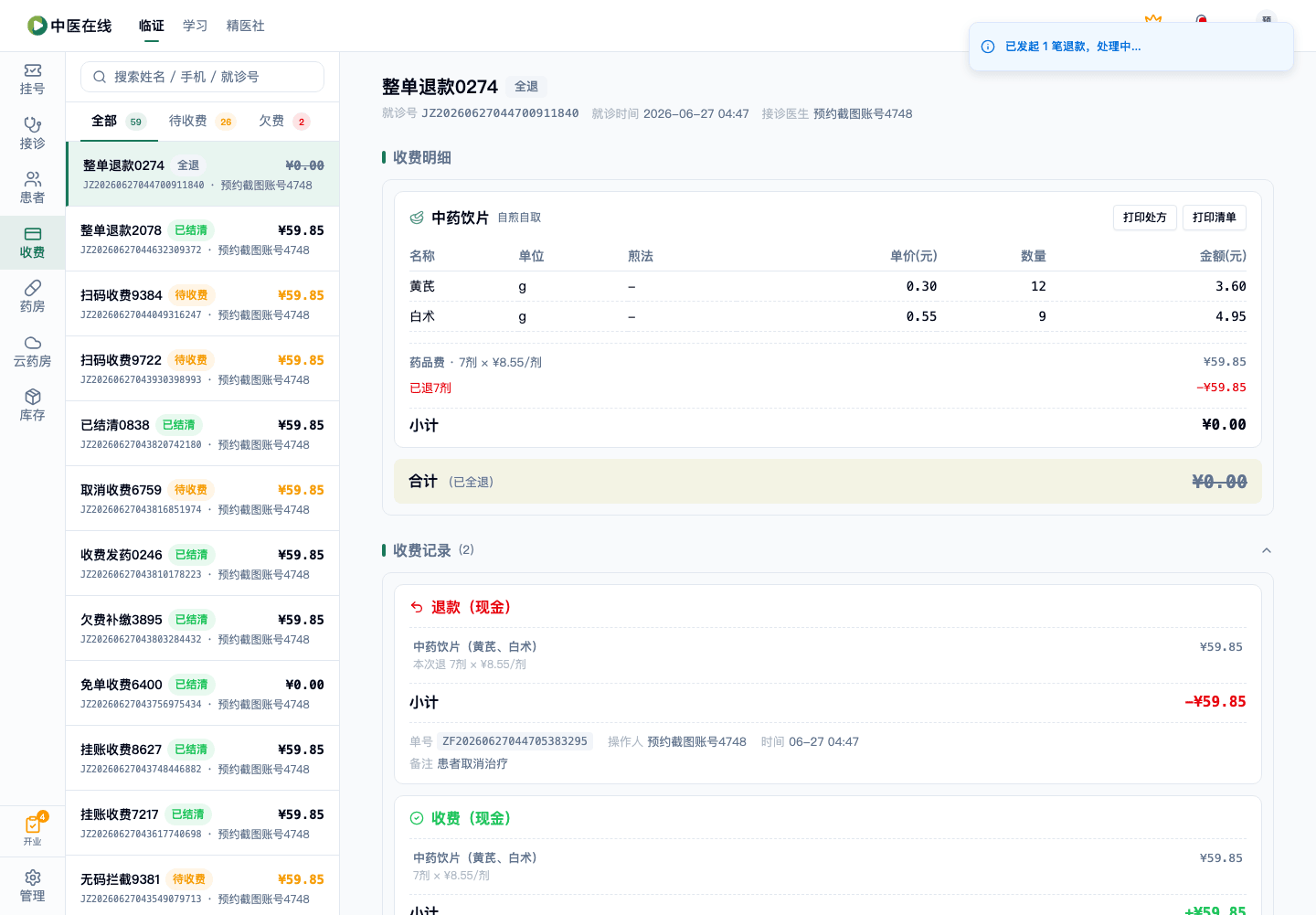
Task: Select the 欠费 filter tab
Action: [284, 121]
